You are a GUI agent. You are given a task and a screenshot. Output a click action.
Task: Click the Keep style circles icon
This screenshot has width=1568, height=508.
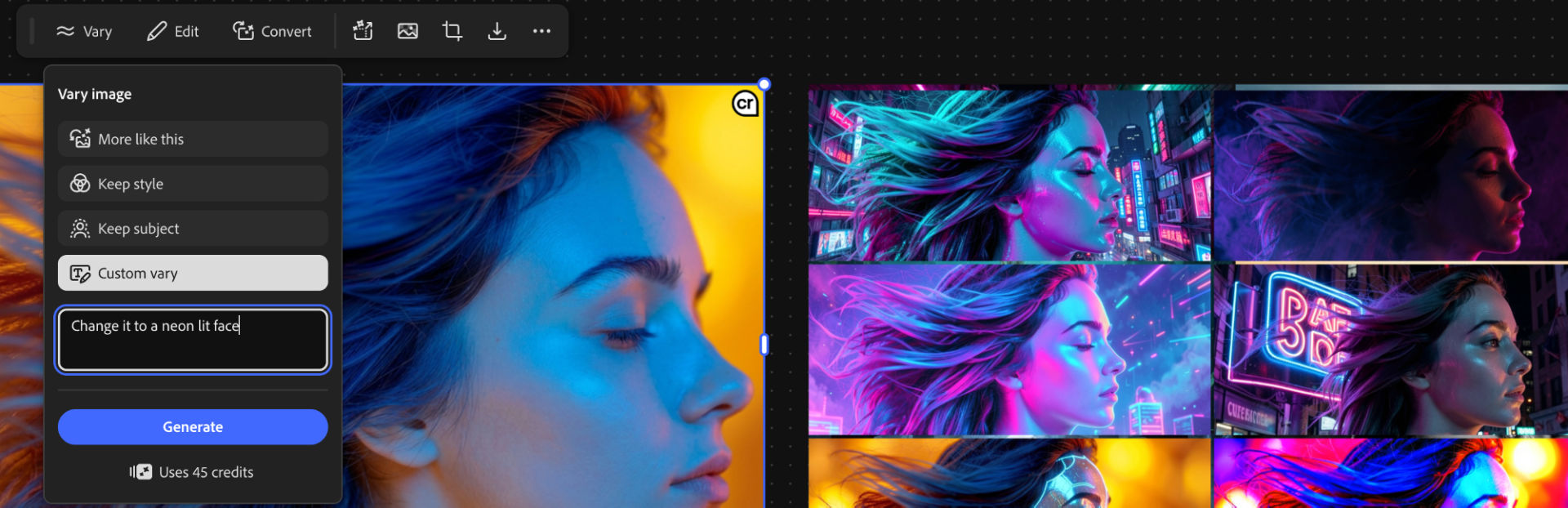point(80,184)
